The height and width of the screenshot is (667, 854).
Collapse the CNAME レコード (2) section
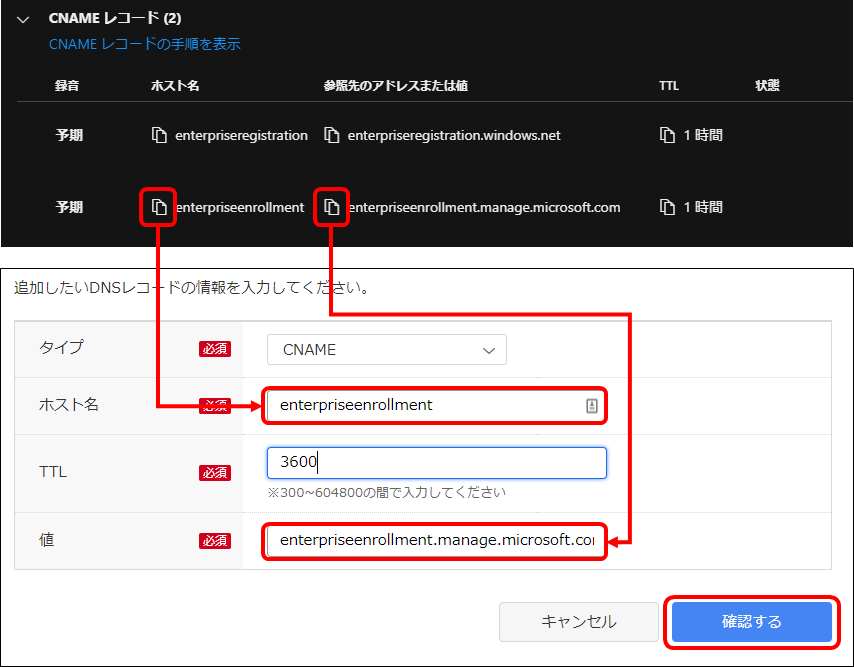[22, 18]
